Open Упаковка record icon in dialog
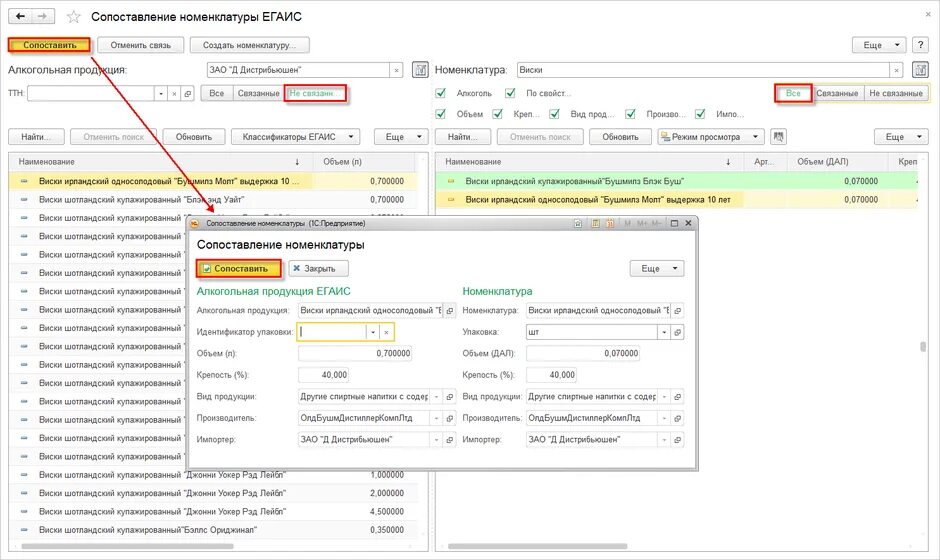The height and width of the screenshot is (560, 940). pos(677,332)
